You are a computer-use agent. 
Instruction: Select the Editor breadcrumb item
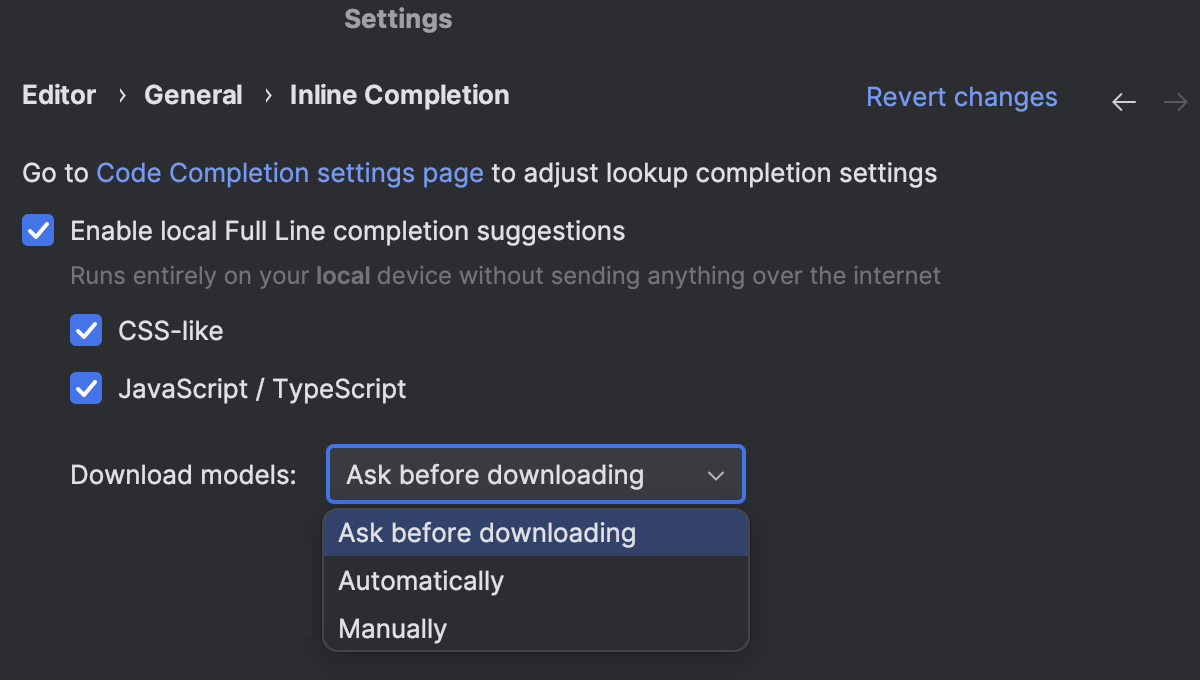coord(58,95)
